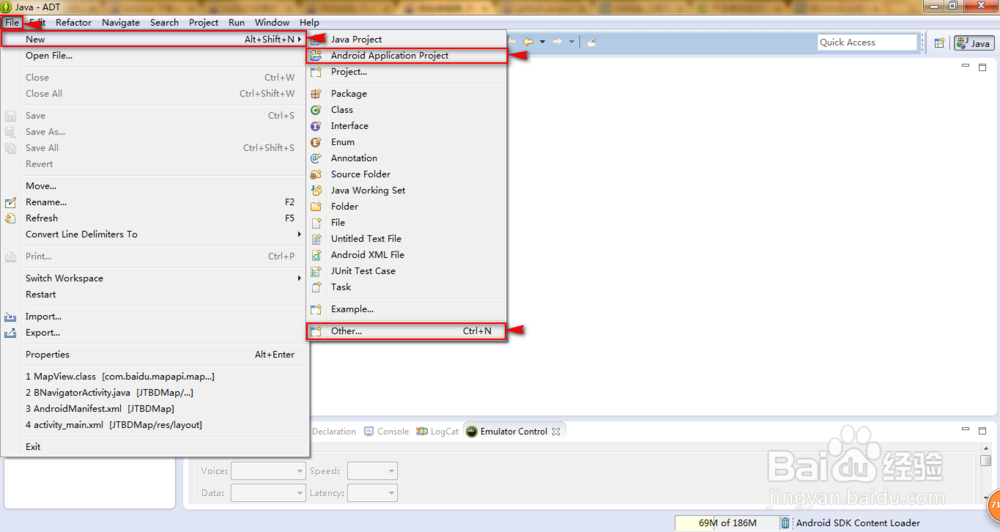
Task: Open the Data combo box
Action: pyautogui.click(x=268, y=493)
